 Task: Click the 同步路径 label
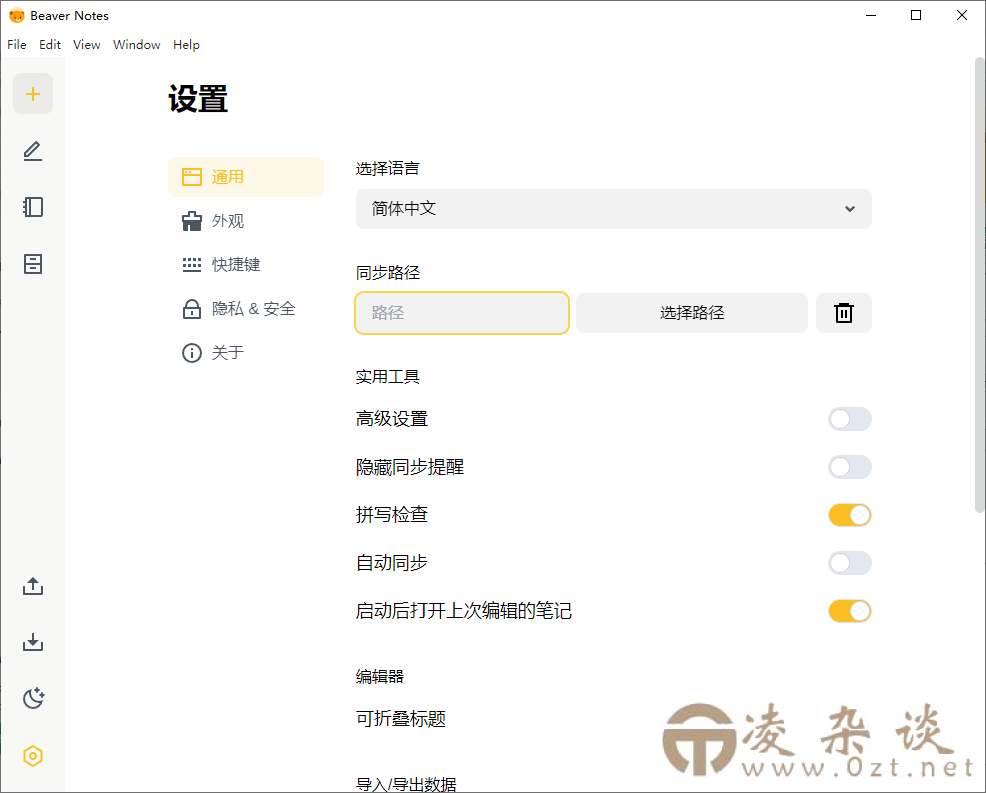tap(387, 272)
